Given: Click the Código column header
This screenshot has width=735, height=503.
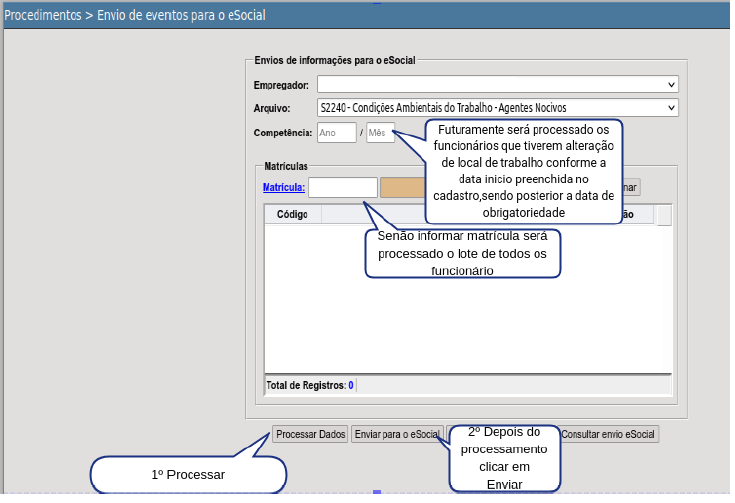Looking at the screenshot, I should (292, 214).
